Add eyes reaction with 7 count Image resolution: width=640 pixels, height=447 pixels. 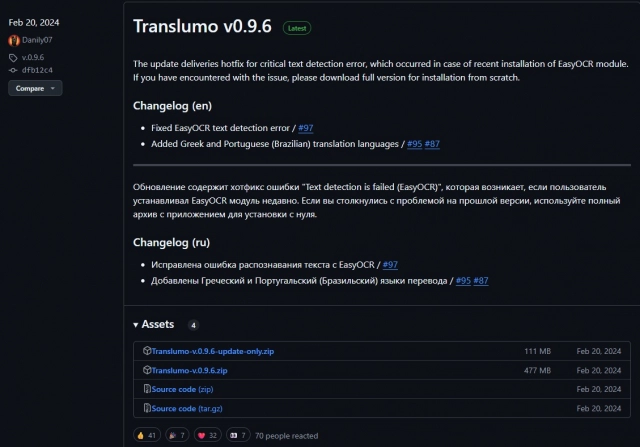click(238, 436)
